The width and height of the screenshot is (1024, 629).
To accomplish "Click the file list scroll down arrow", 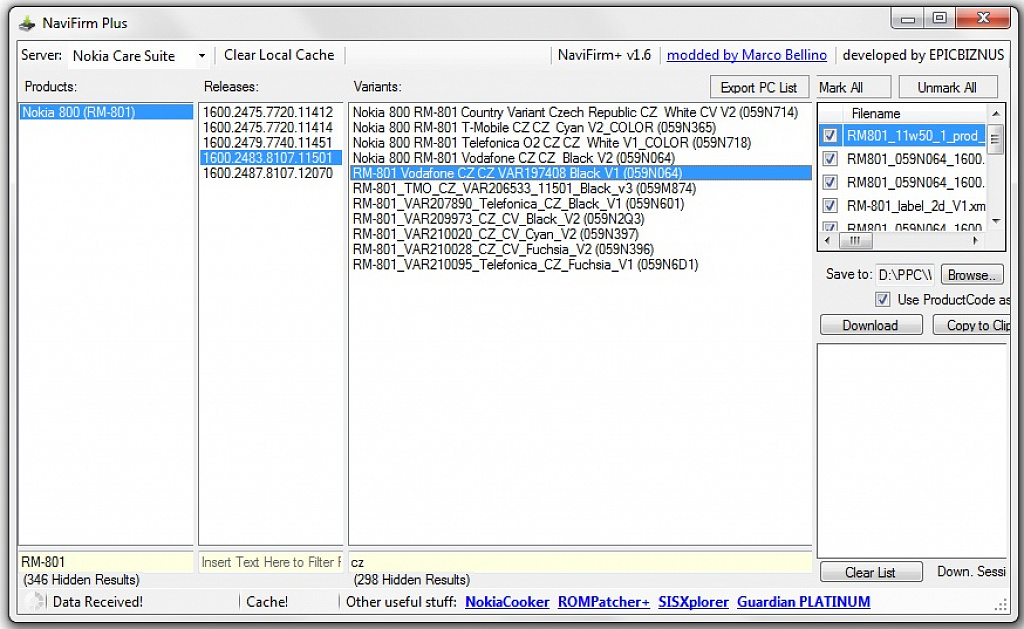I will (995, 221).
